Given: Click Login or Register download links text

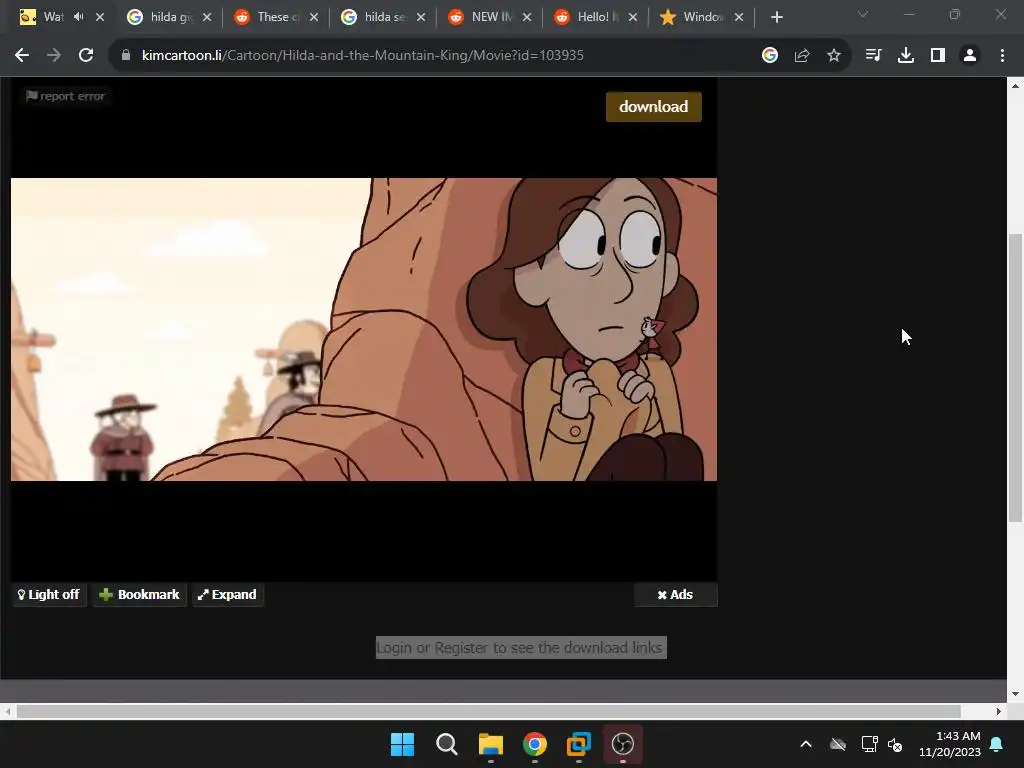Looking at the screenshot, I should (x=520, y=647).
